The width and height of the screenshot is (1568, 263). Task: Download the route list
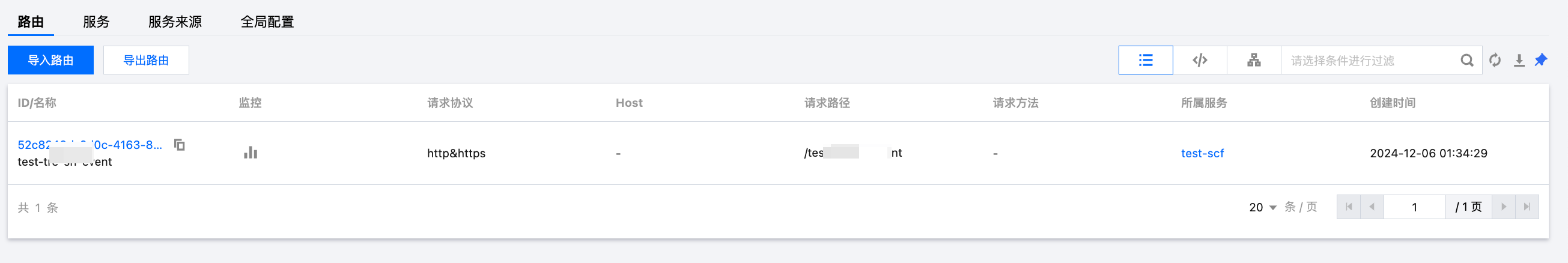(x=1519, y=60)
